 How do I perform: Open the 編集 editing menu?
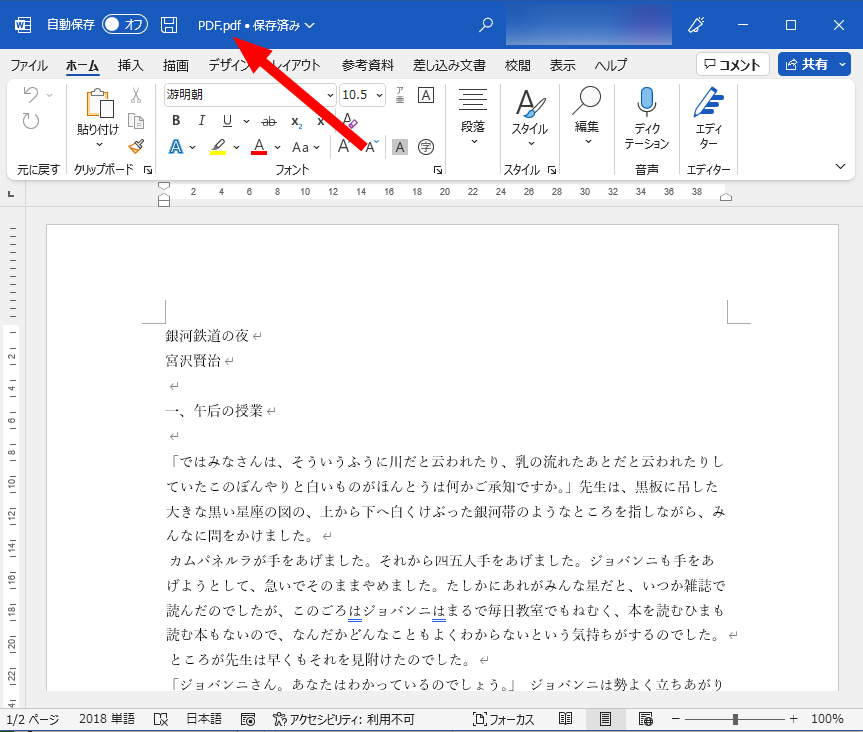pyautogui.click(x=587, y=117)
